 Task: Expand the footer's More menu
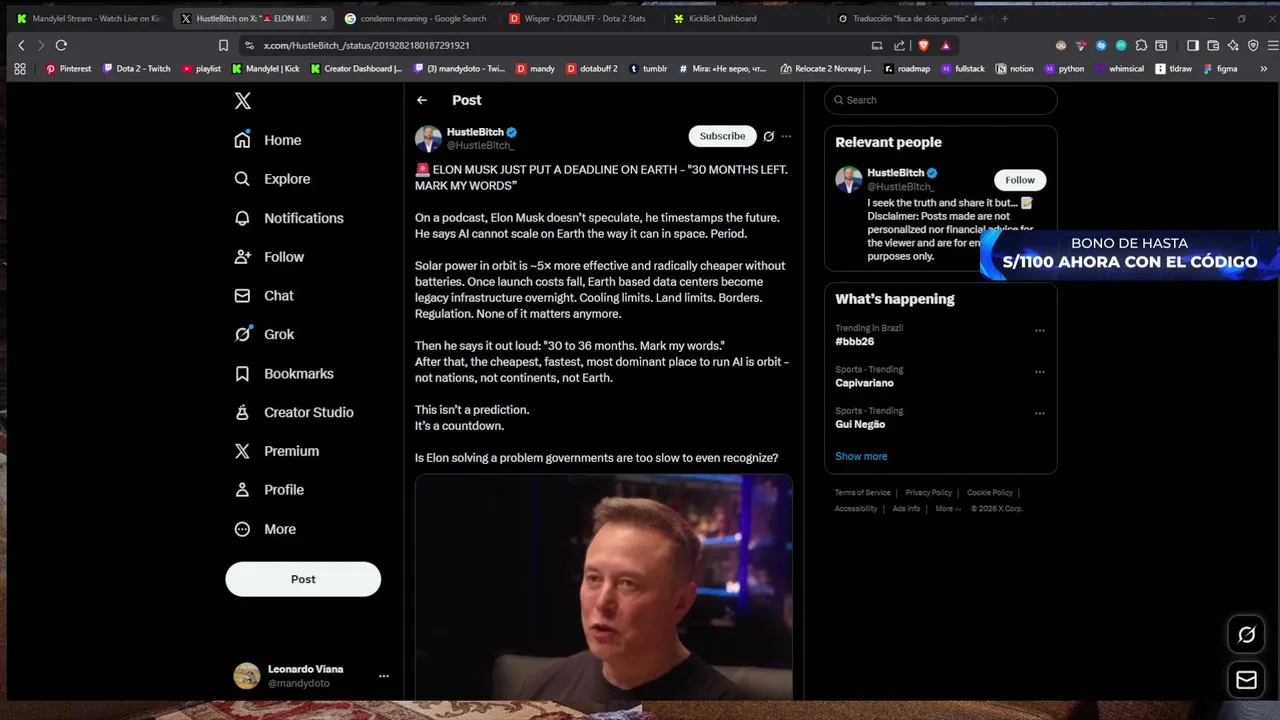947,509
